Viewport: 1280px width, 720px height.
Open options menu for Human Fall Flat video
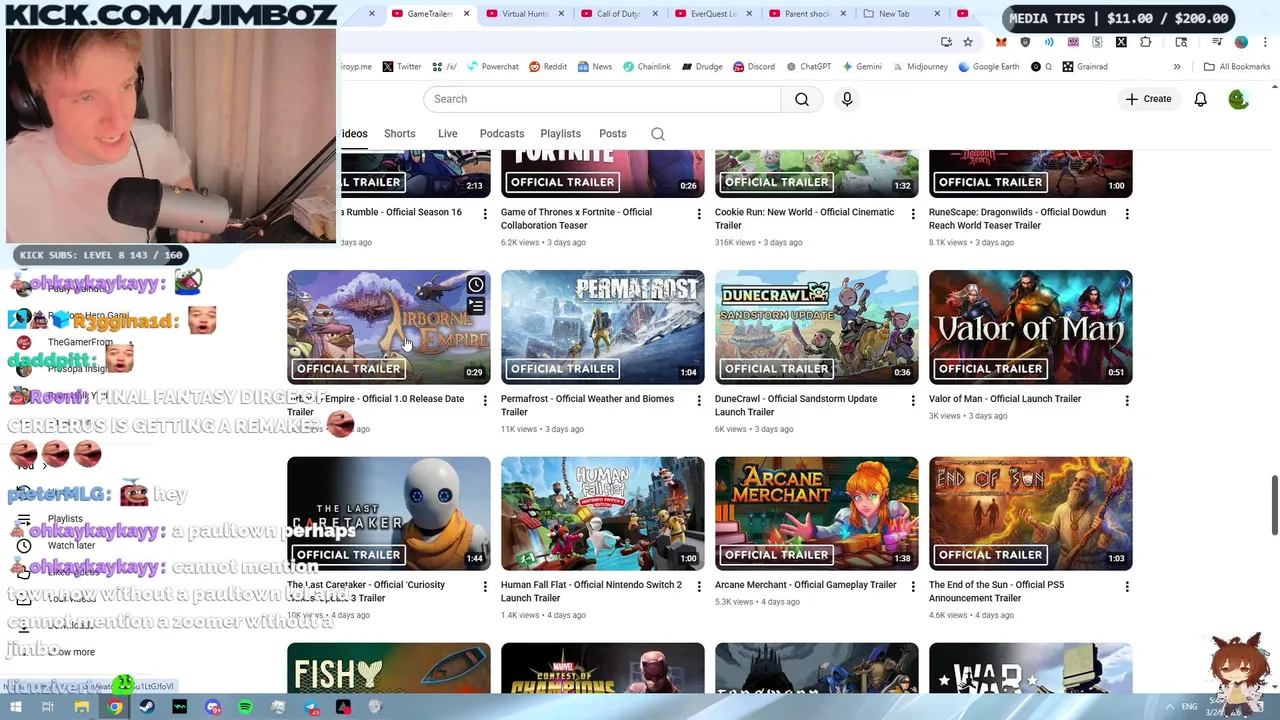click(x=699, y=587)
